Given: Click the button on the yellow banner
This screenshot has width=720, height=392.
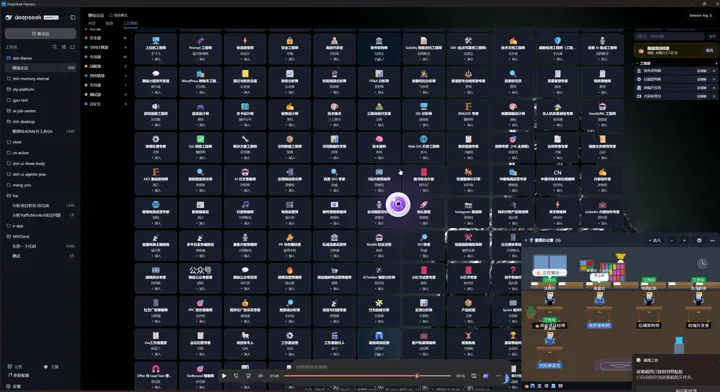Looking at the screenshot, I should click(709, 50).
